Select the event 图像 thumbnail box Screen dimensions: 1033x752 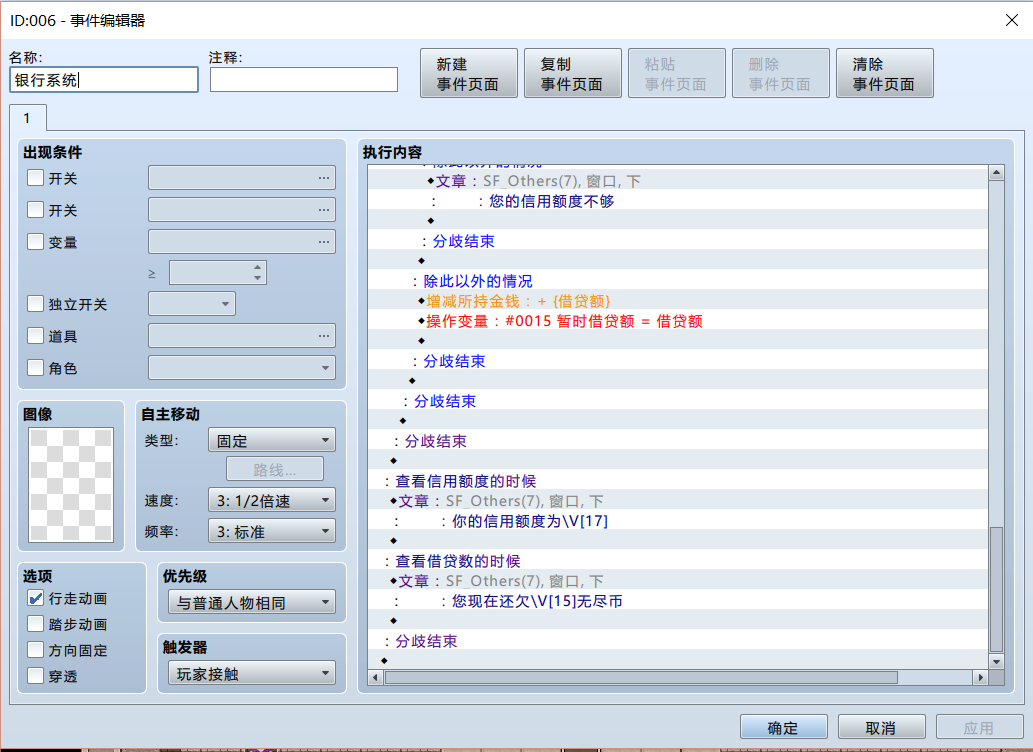pos(71,484)
